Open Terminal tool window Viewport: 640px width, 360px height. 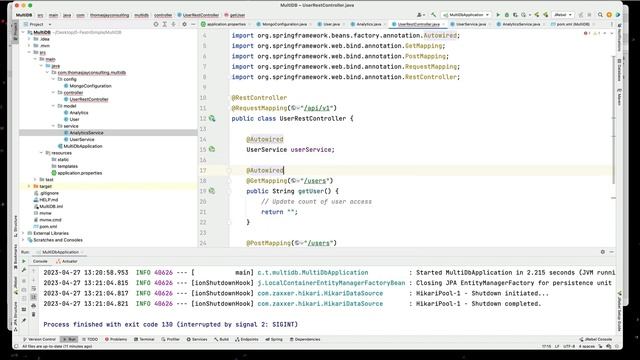[x=144, y=339]
